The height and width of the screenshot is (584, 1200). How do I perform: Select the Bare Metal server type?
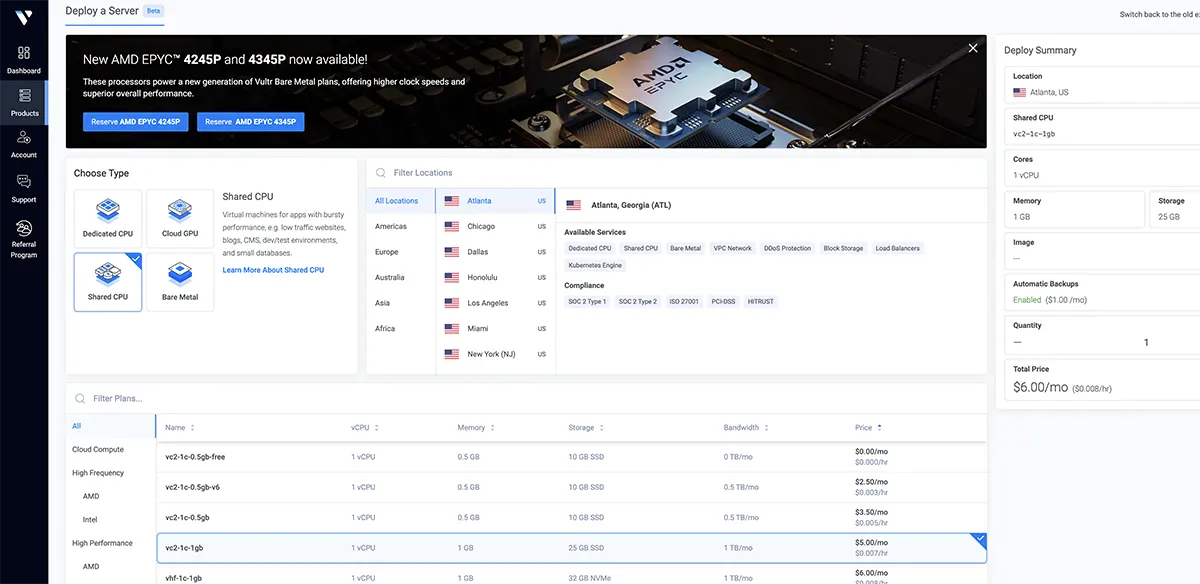pyautogui.click(x=180, y=282)
